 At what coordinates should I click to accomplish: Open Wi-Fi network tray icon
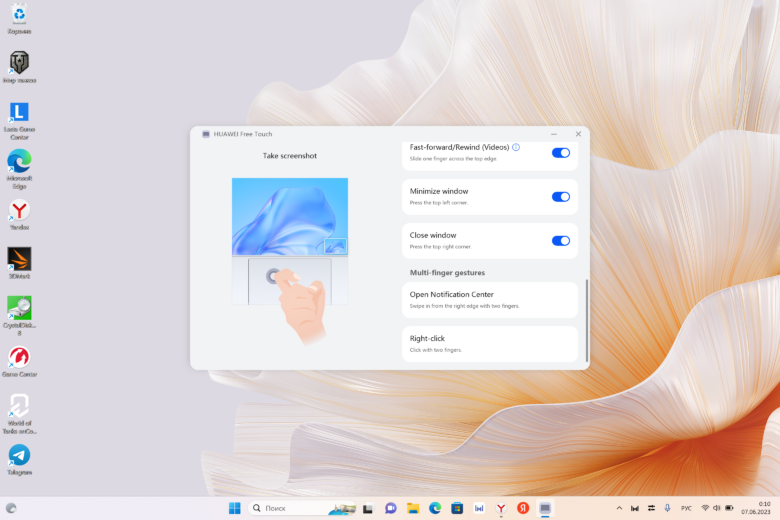tap(705, 508)
